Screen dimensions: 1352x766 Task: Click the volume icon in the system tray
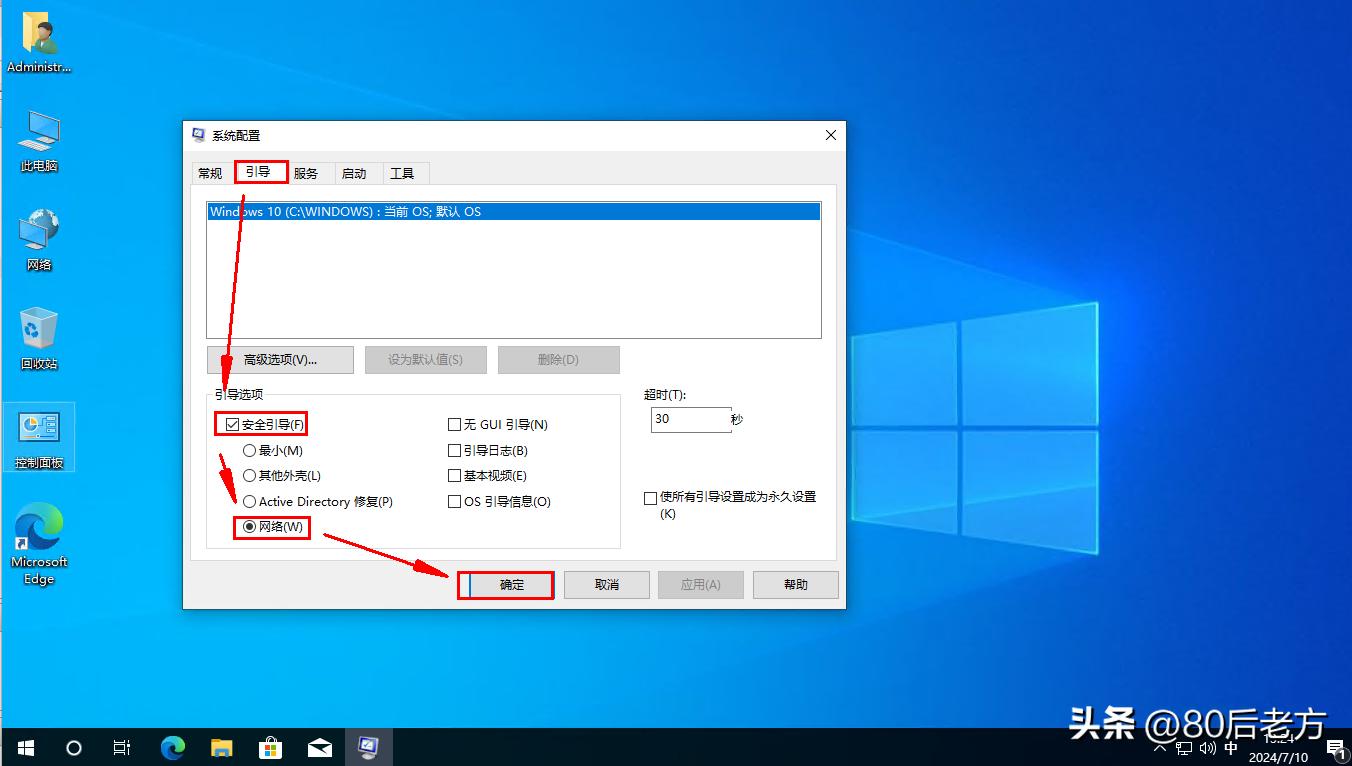click(1207, 747)
